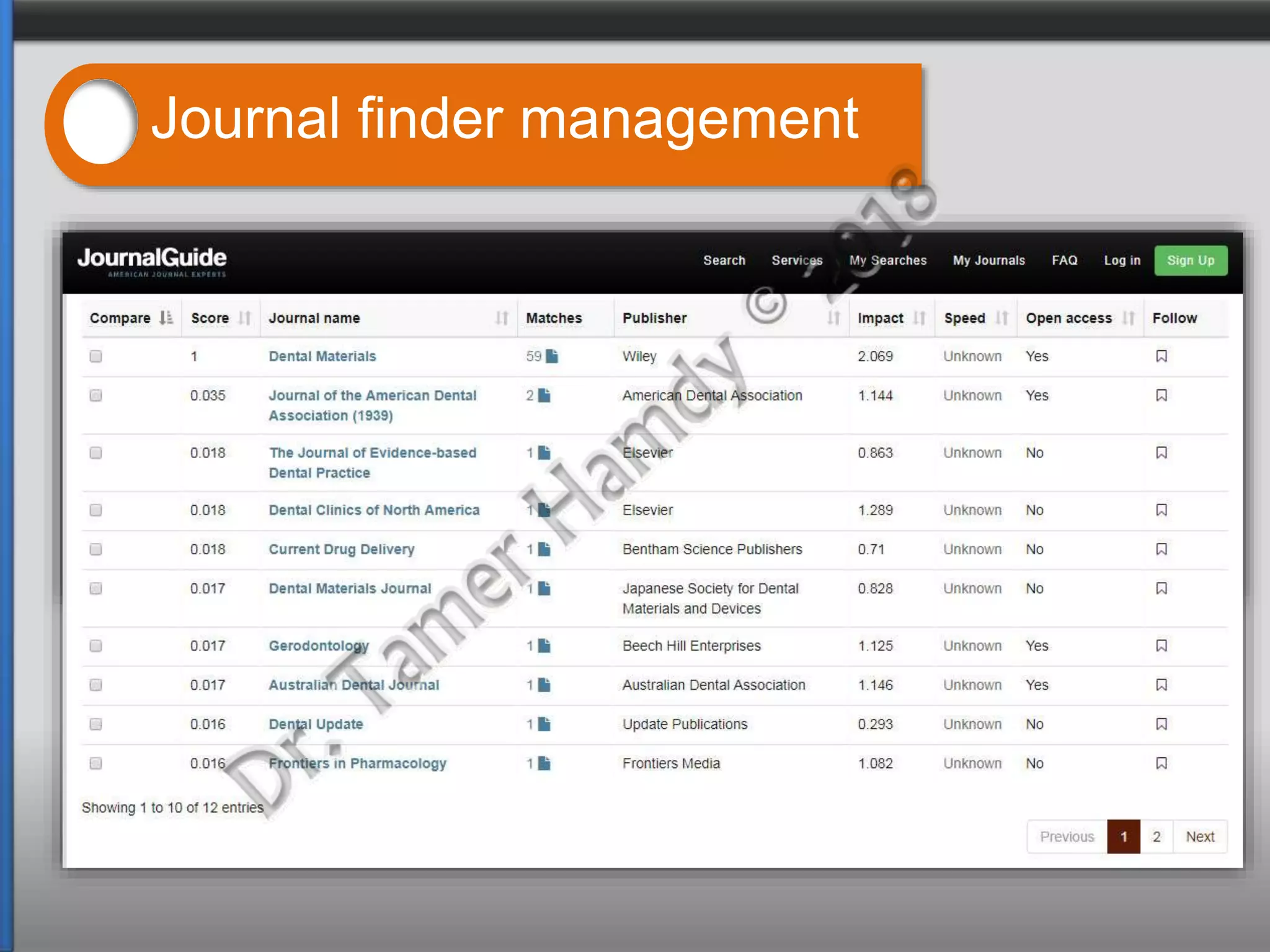Open matches document for Dental Materials Journal

tap(544, 588)
